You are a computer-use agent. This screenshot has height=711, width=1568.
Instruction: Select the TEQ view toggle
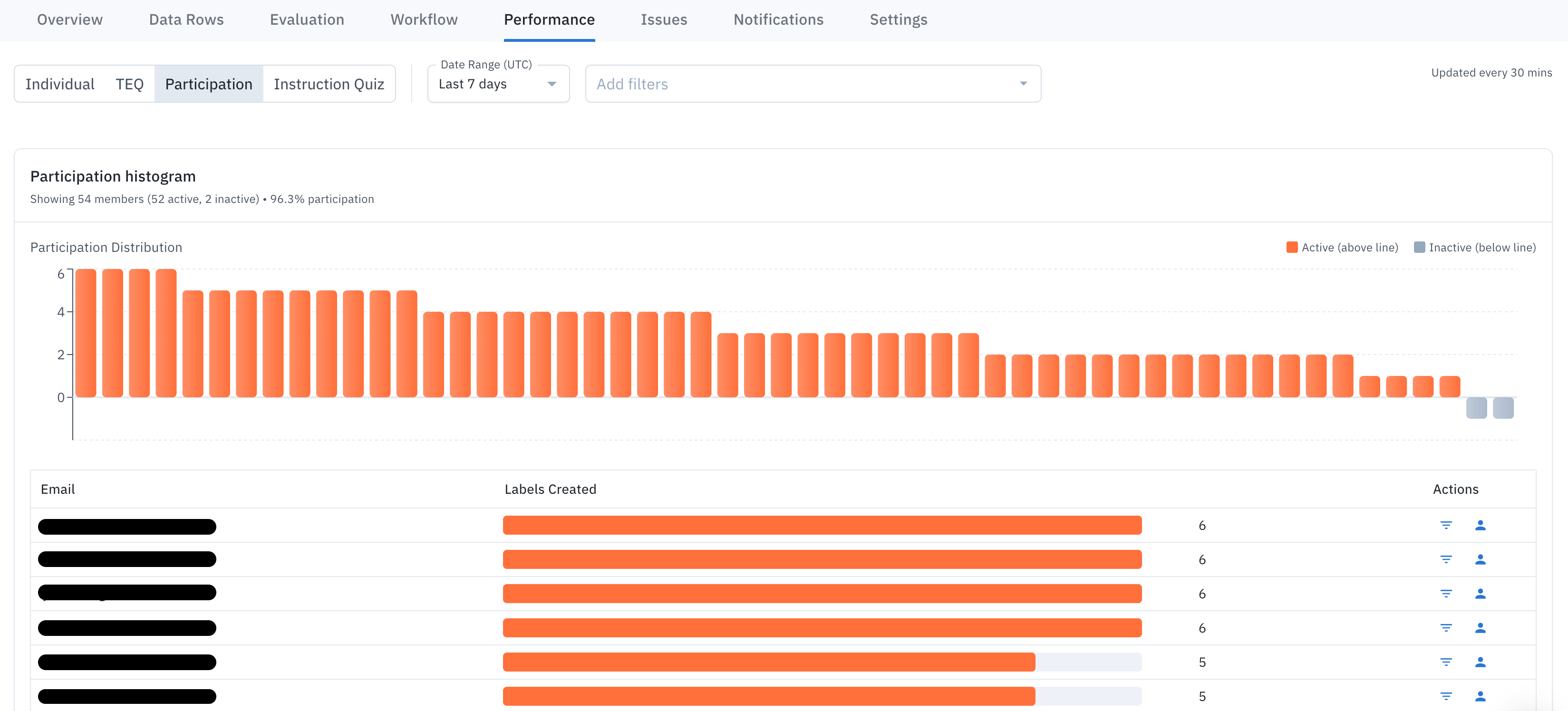[130, 84]
